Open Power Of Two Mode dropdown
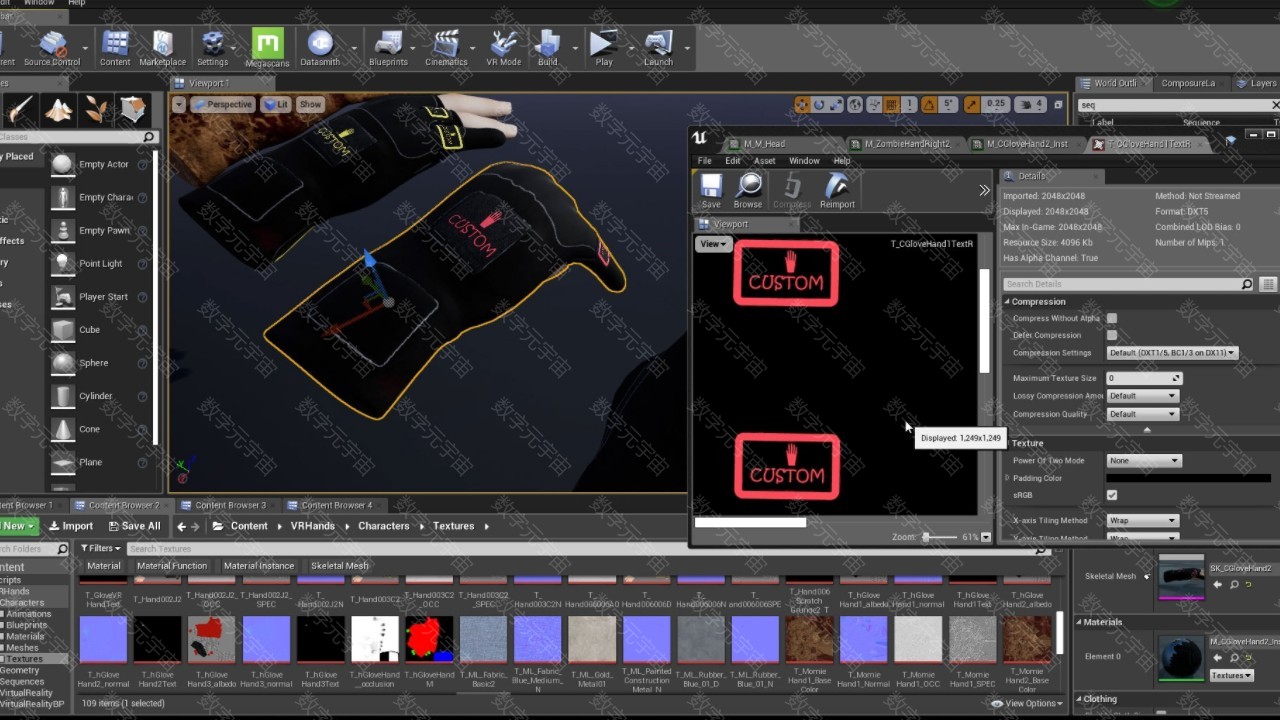This screenshot has height=720, width=1280. [1144, 461]
